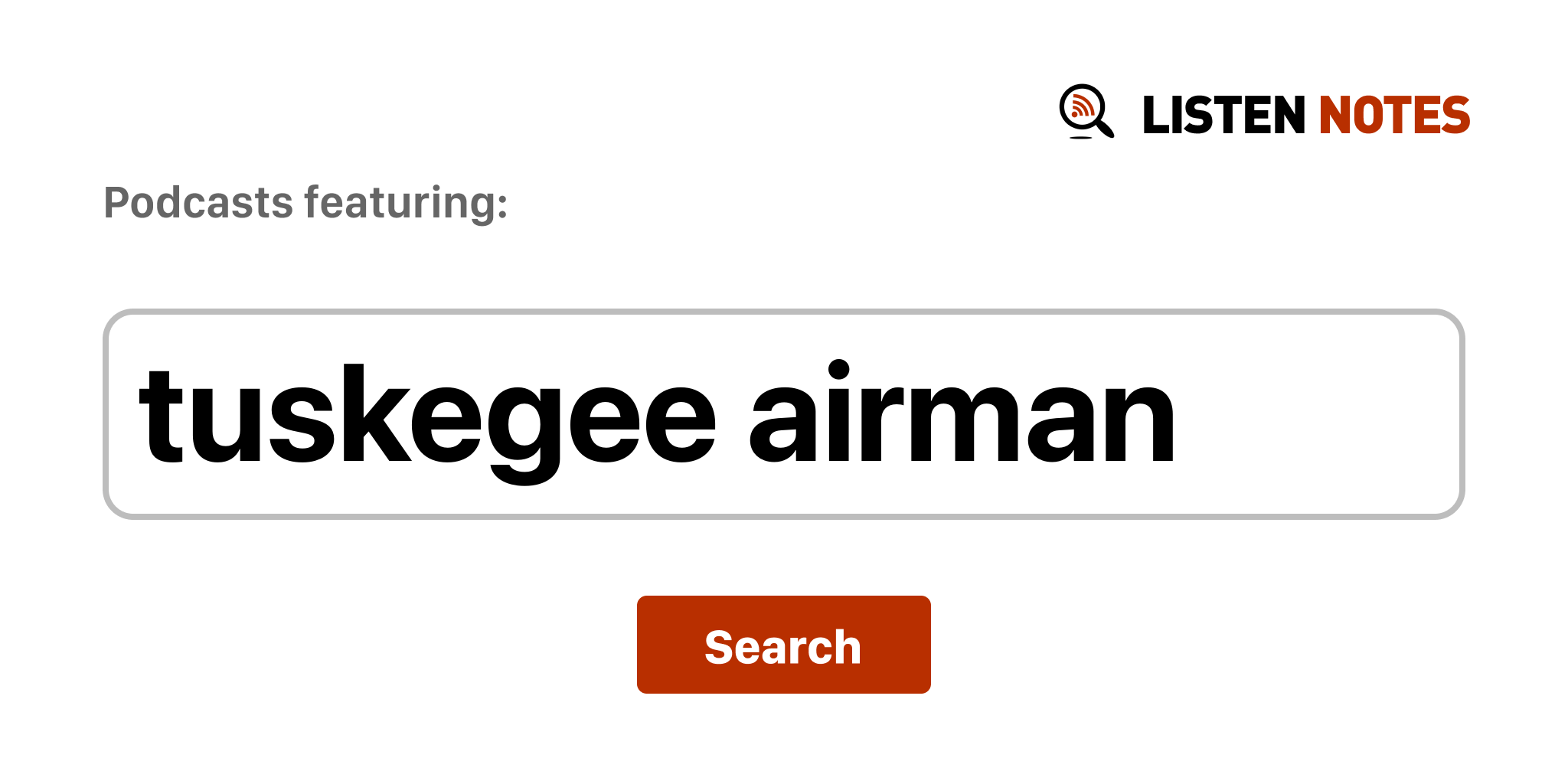The width and height of the screenshot is (1568, 784).
Task: Click the LISTEN NOTES brand wordmark
Action: (x=1306, y=115)
